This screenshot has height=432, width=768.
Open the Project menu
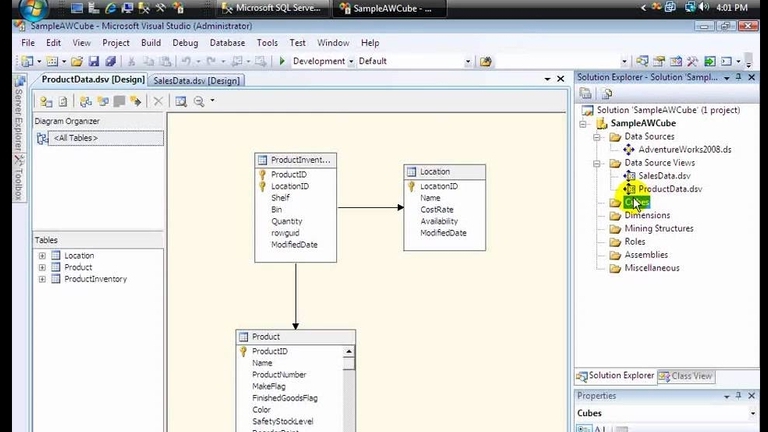pos(116,43)
